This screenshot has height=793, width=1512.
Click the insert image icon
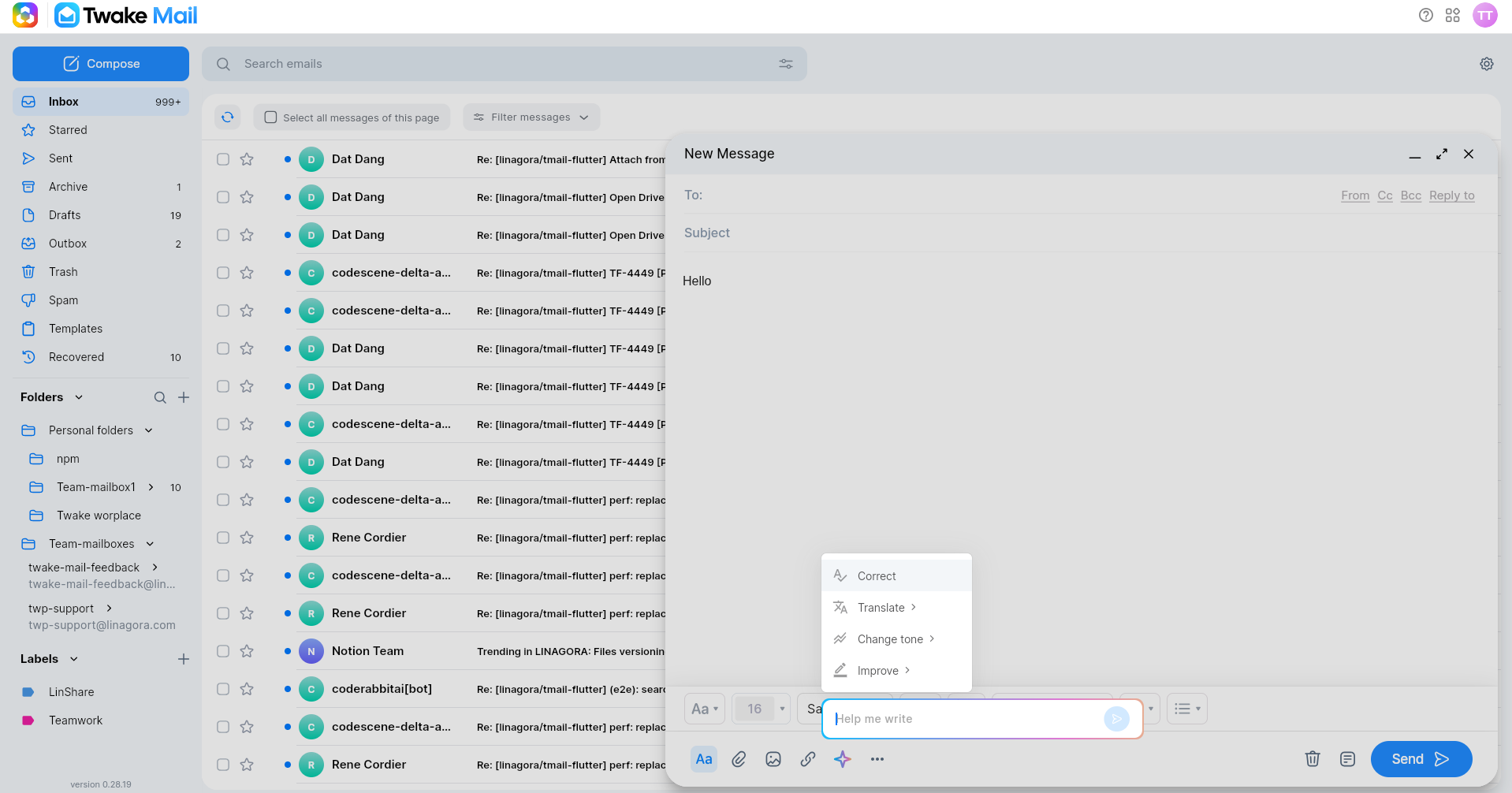[773, 759]
